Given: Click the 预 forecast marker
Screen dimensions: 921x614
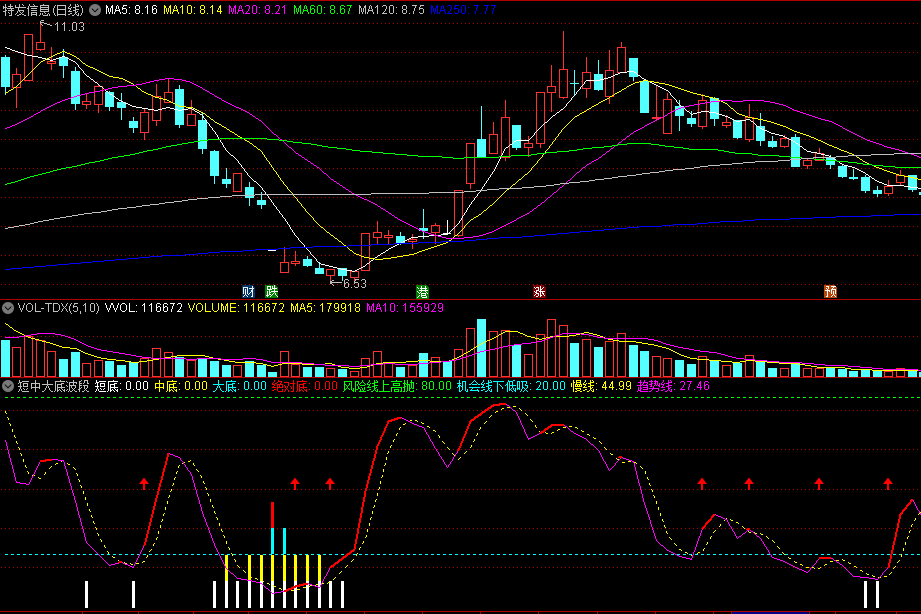Looking at the screenshot, I should tap(831, 291).
